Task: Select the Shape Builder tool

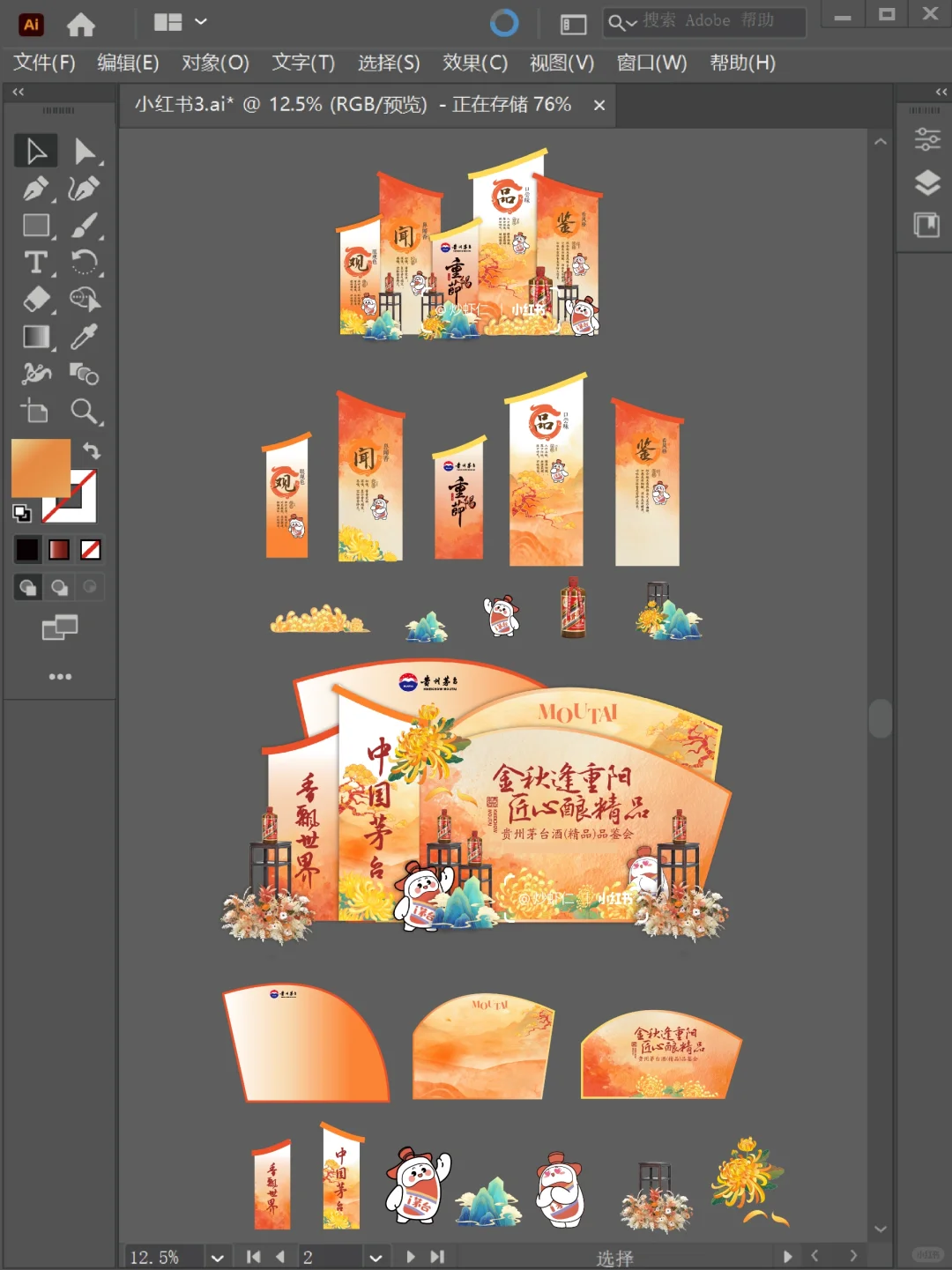Action: click(85, 300)
